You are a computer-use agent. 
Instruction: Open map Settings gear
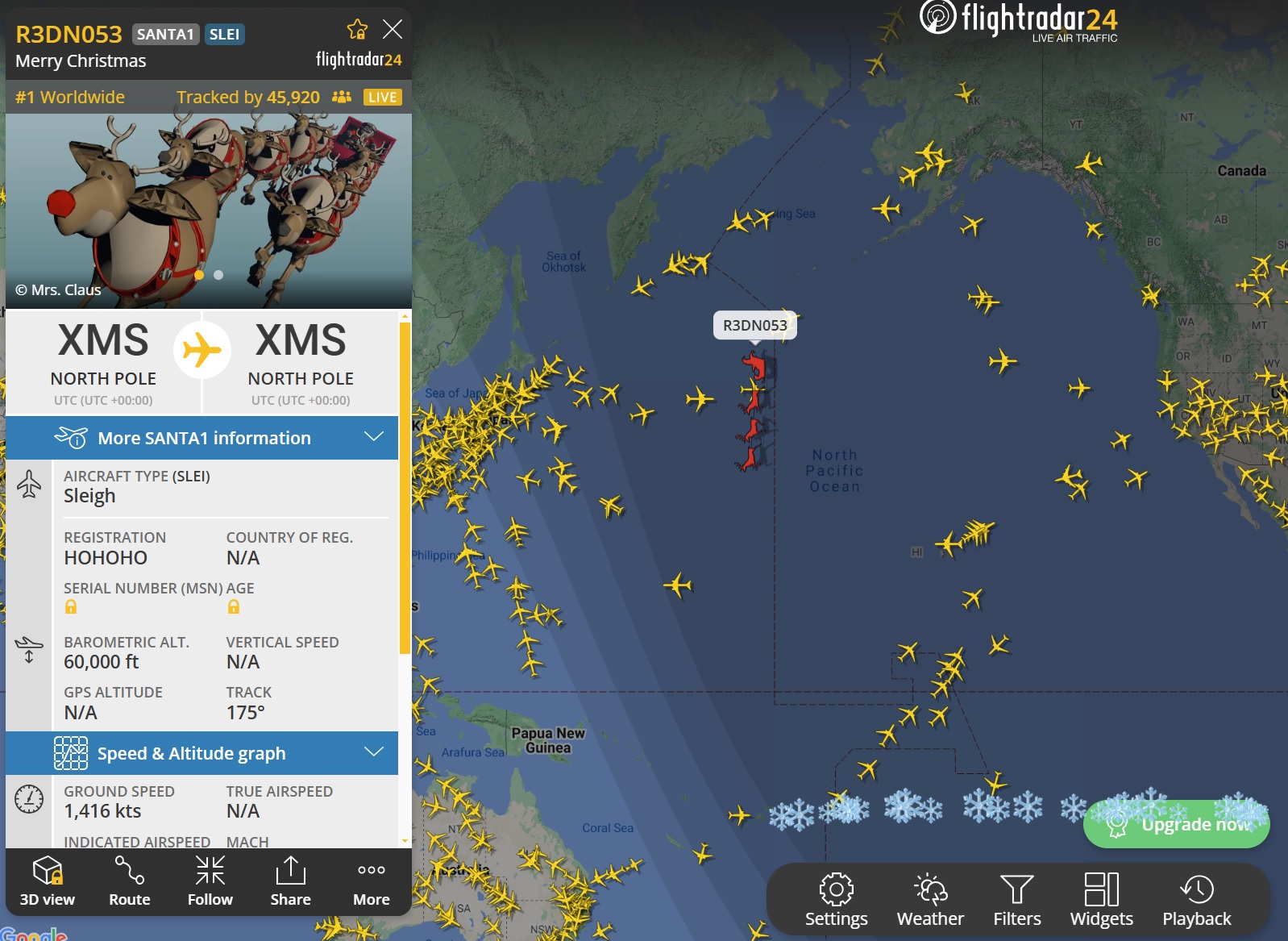tap(836, 900)
